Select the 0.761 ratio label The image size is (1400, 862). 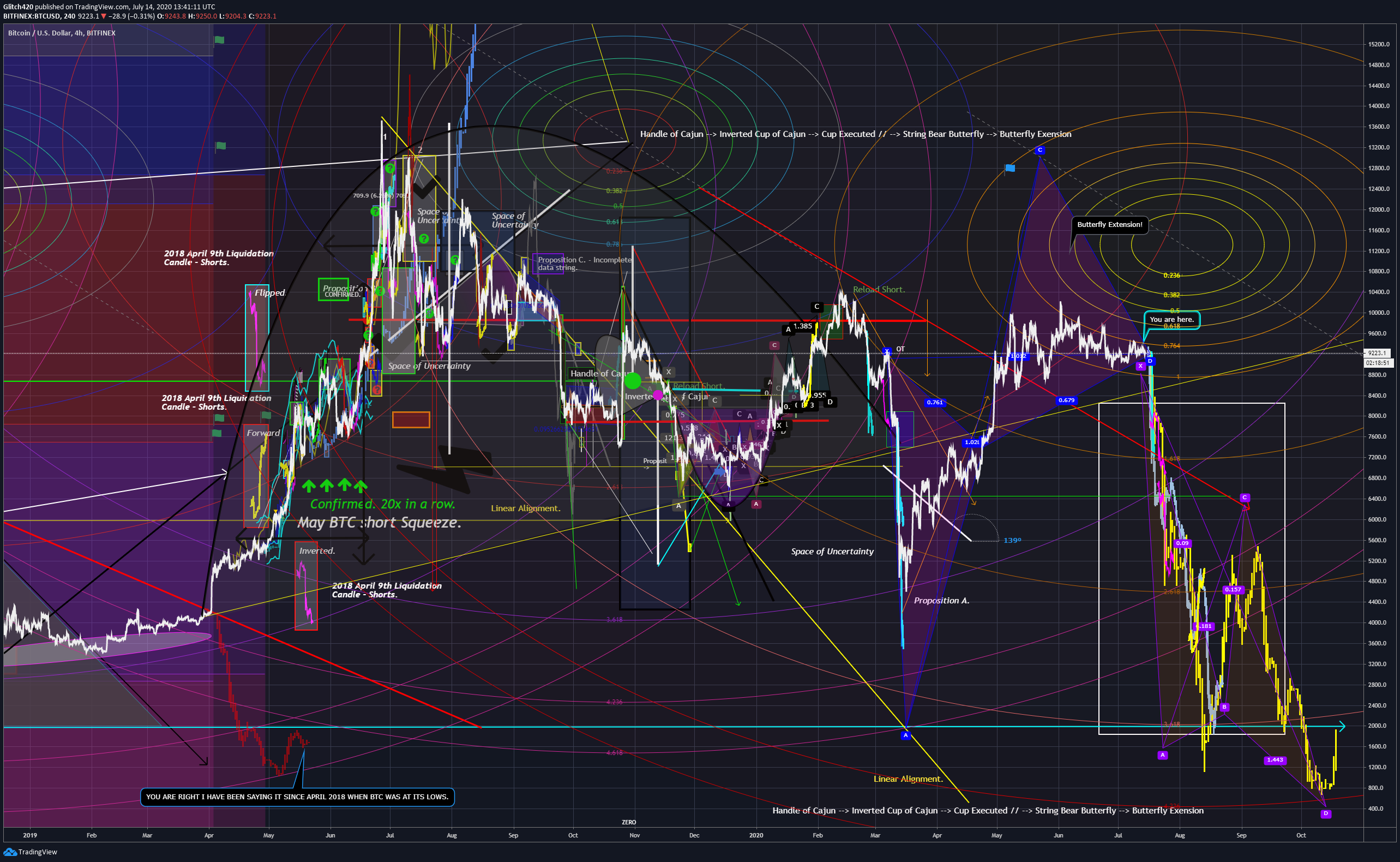(934, 403)
